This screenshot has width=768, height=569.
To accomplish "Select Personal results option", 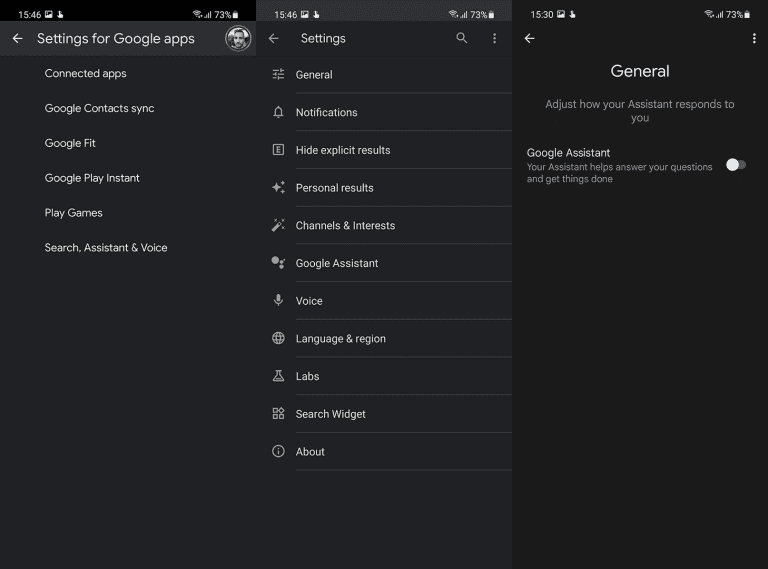I will (x=334, y=188).
